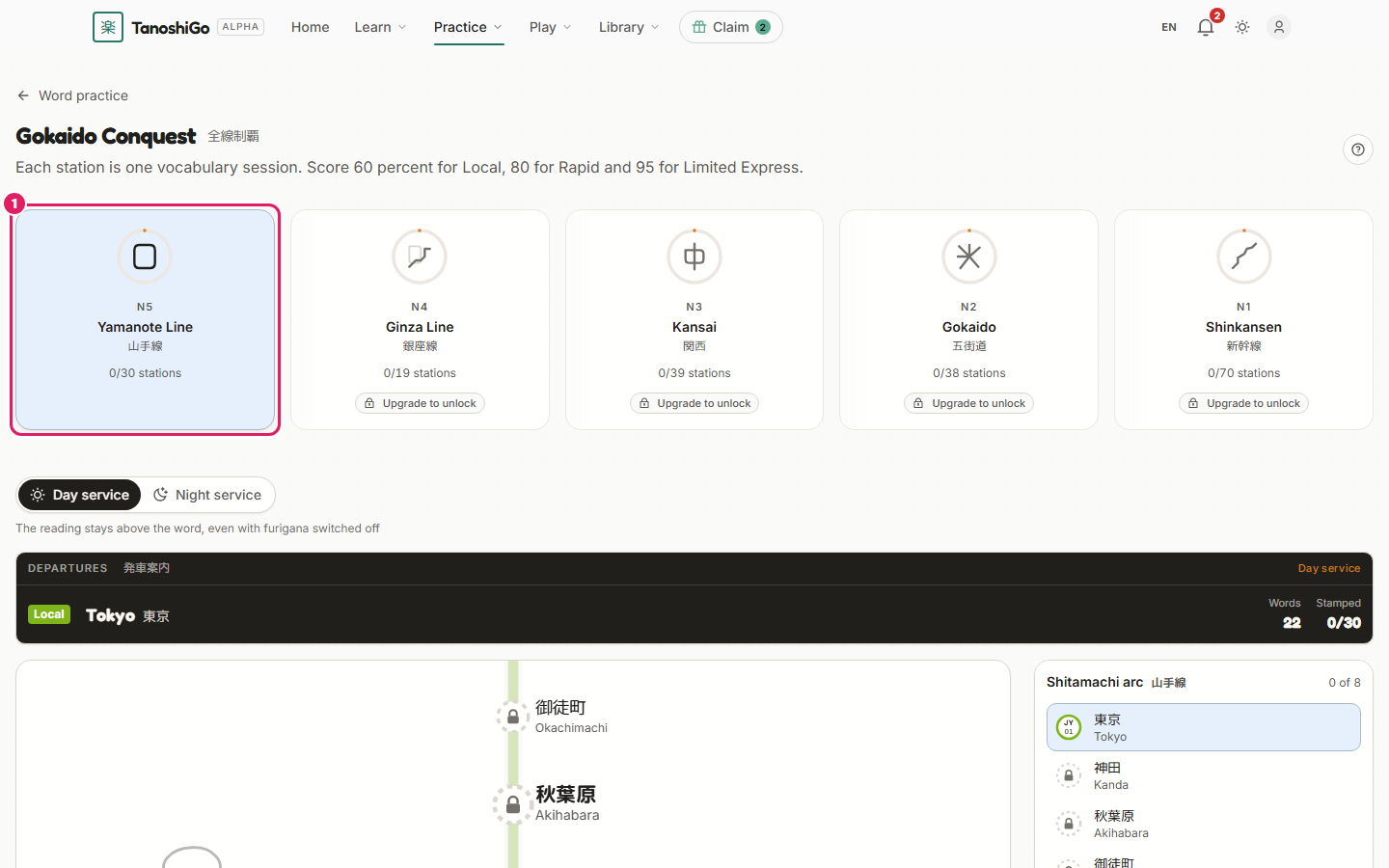Expand the Learn menu

click(x=380, y=27)
